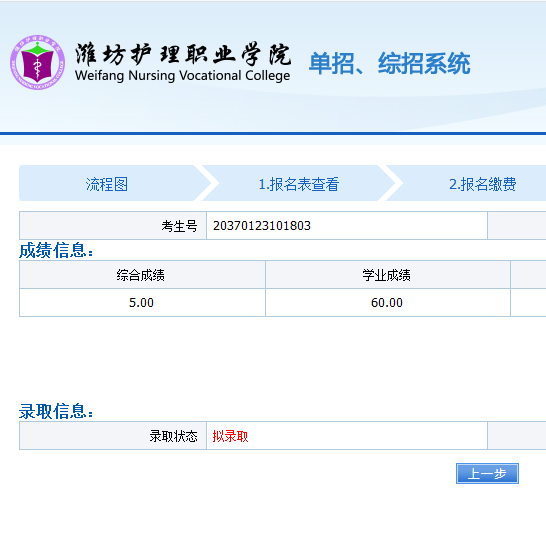
Task: Click the 60.00 academic score cell
Action: pyautogui.click(x=388, y=303)
